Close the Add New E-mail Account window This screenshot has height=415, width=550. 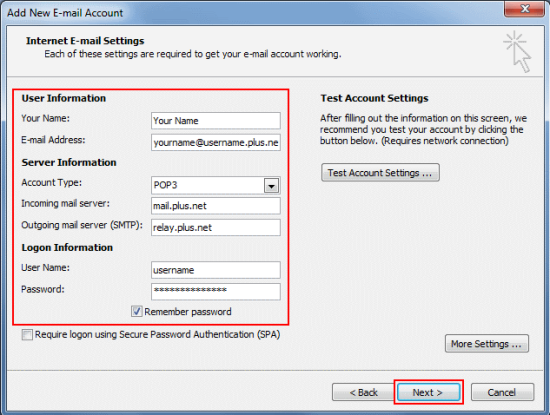click(524, 8)
